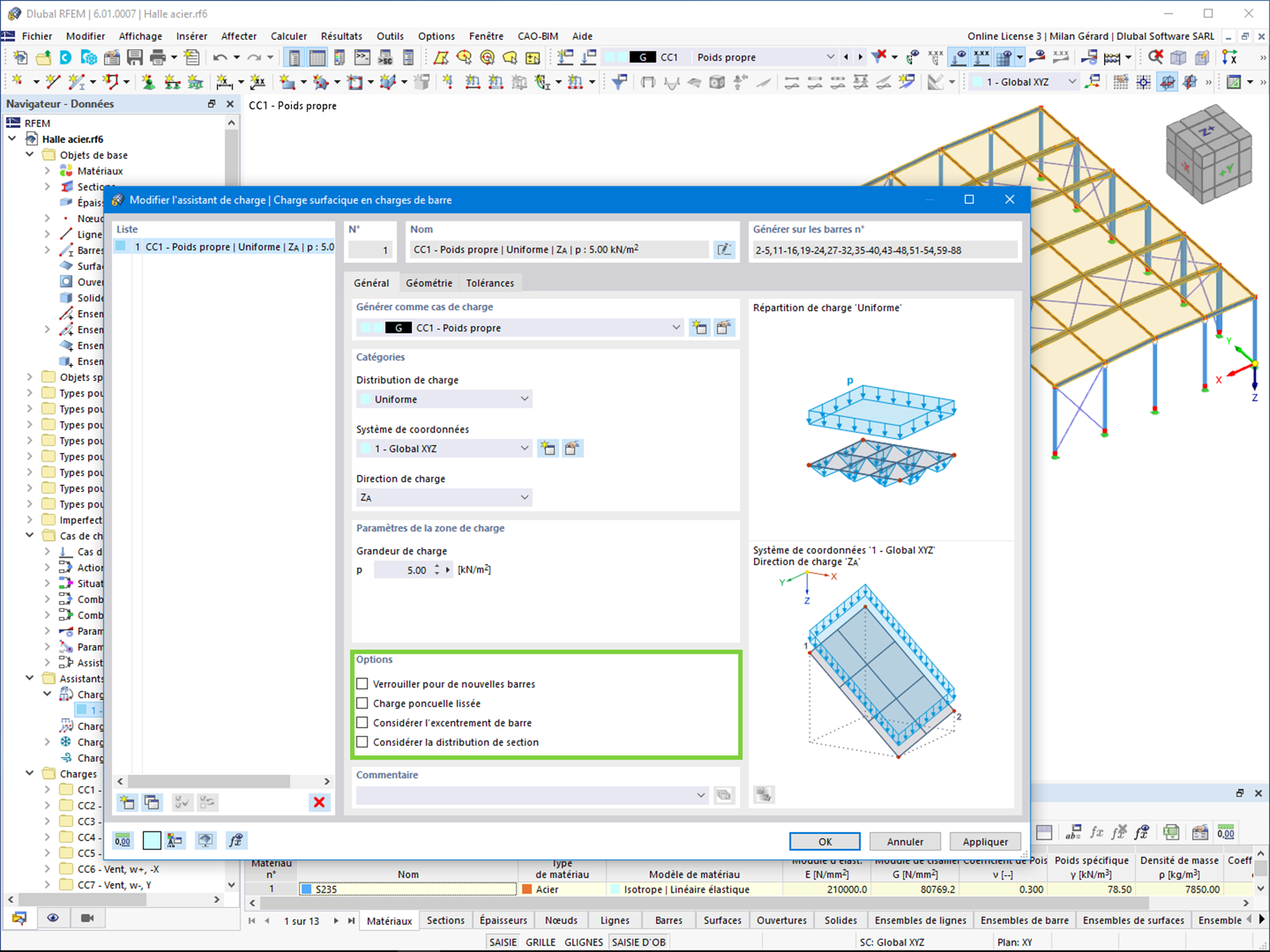Open the 'Générer comme cas de charge' dropdown
Screen dimensions: 1270x952
click(520, 328)
